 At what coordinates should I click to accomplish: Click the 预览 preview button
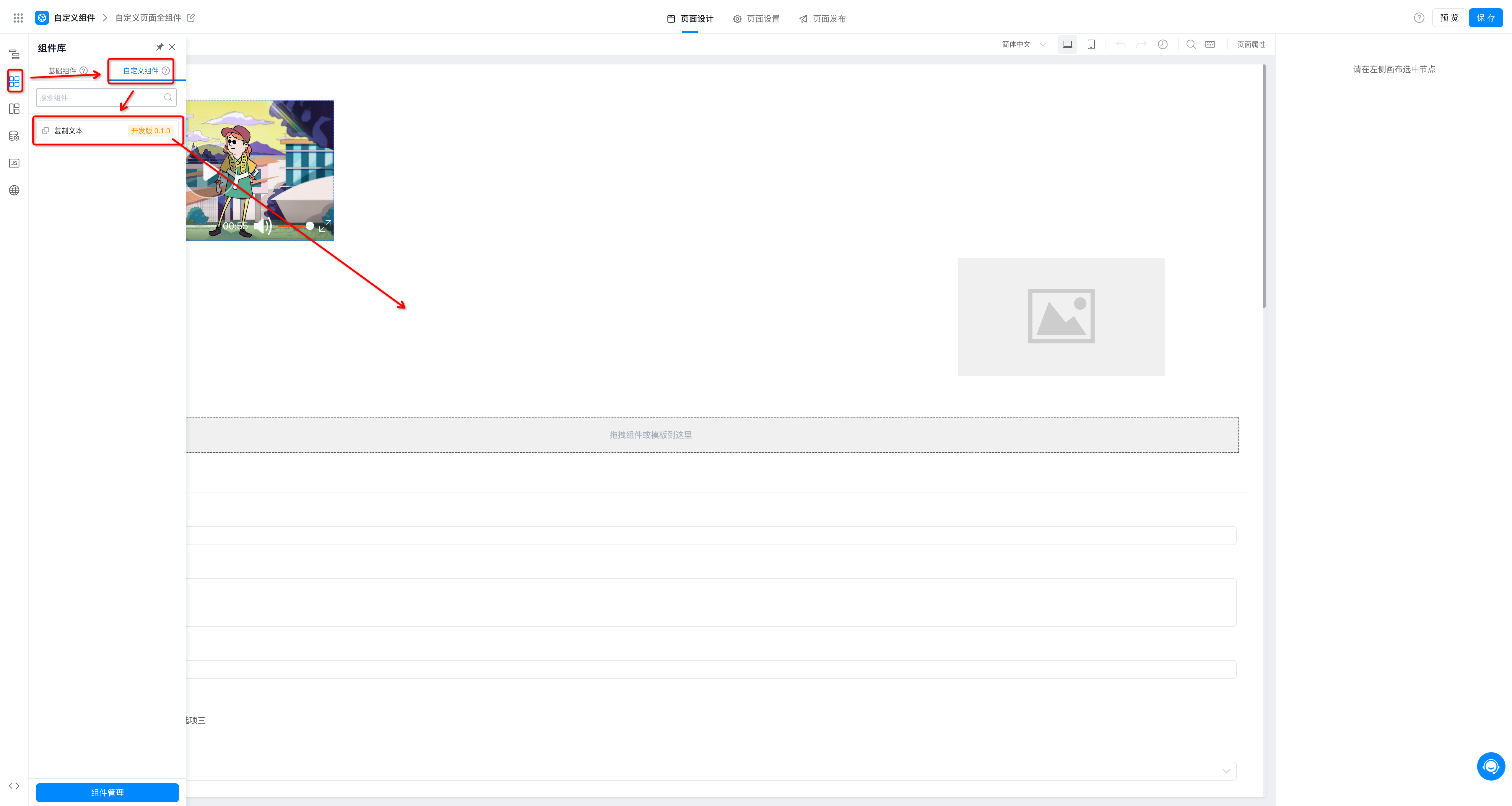(x=1449, y=18)
